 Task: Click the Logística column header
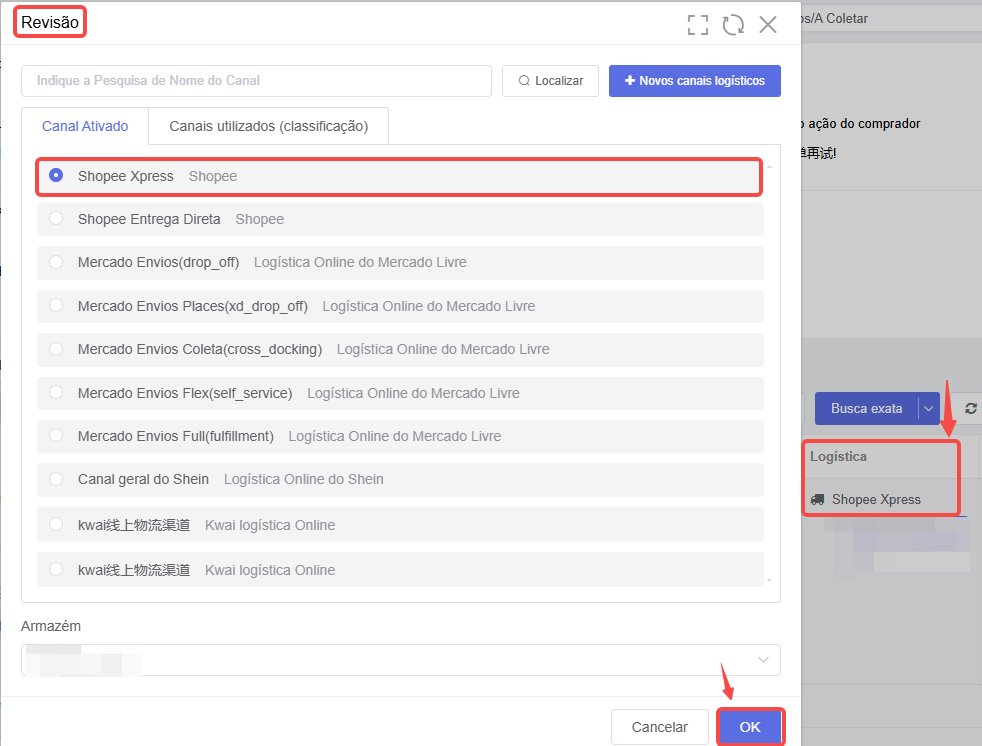click(839, 457)
